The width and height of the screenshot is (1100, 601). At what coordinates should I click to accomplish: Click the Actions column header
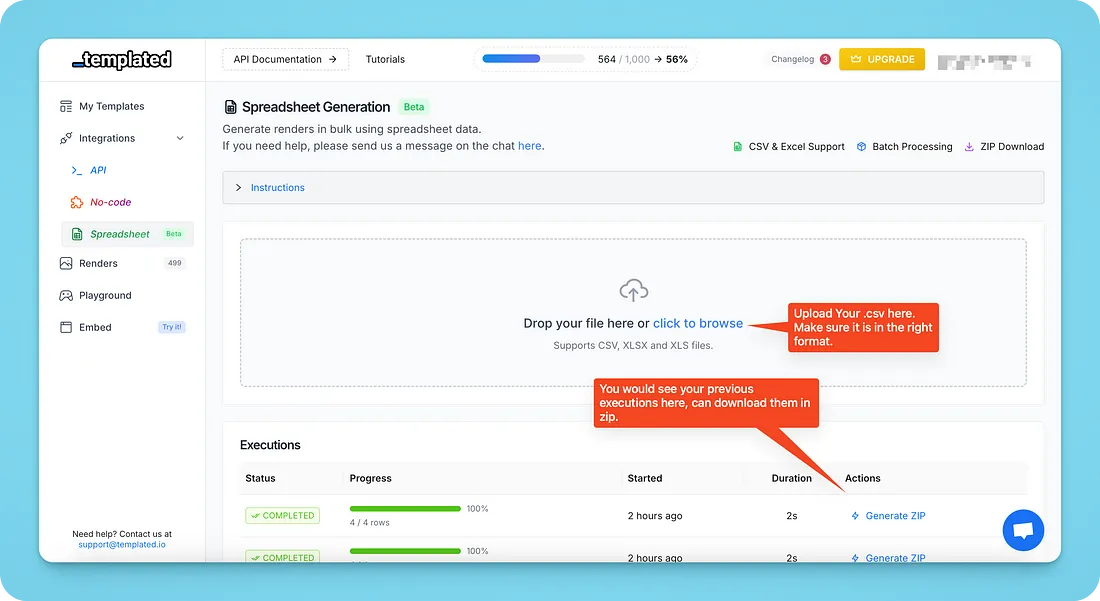862,479
